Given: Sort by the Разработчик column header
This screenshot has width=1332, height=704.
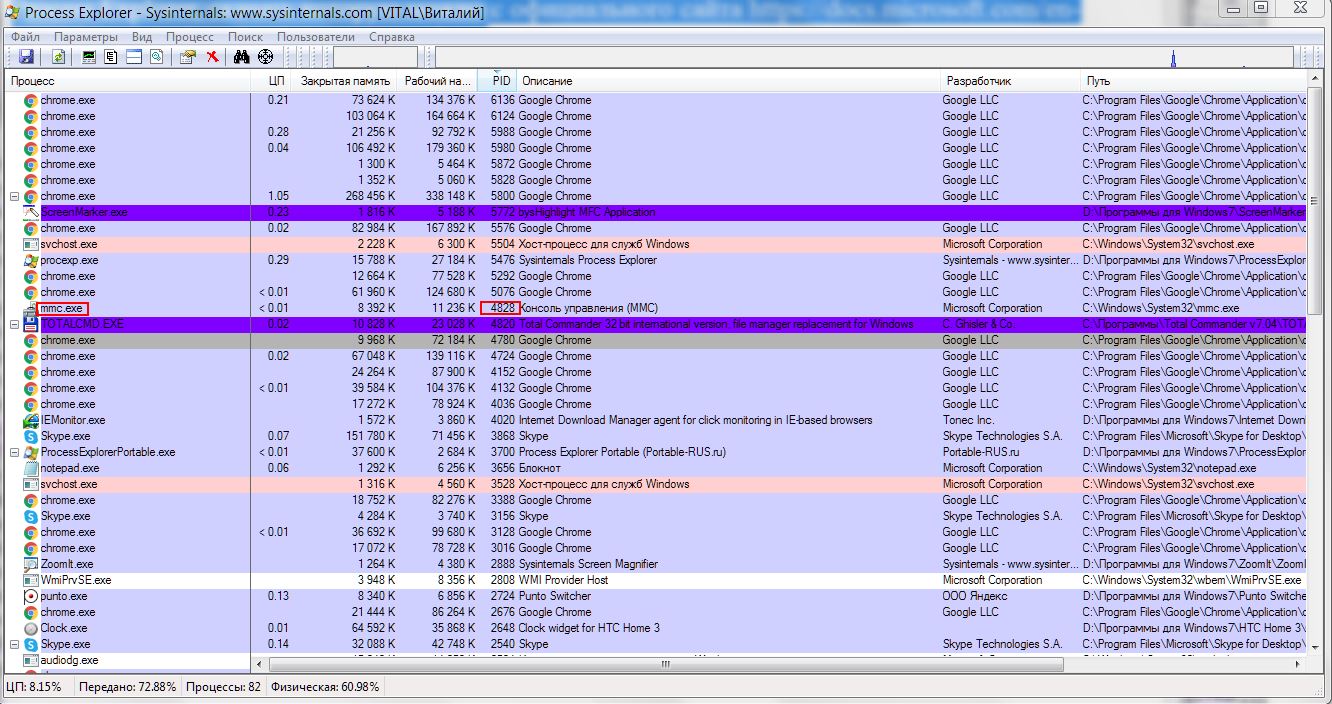Looking at the screenshot, I should pyautogui.click(x=1012, y=80).
